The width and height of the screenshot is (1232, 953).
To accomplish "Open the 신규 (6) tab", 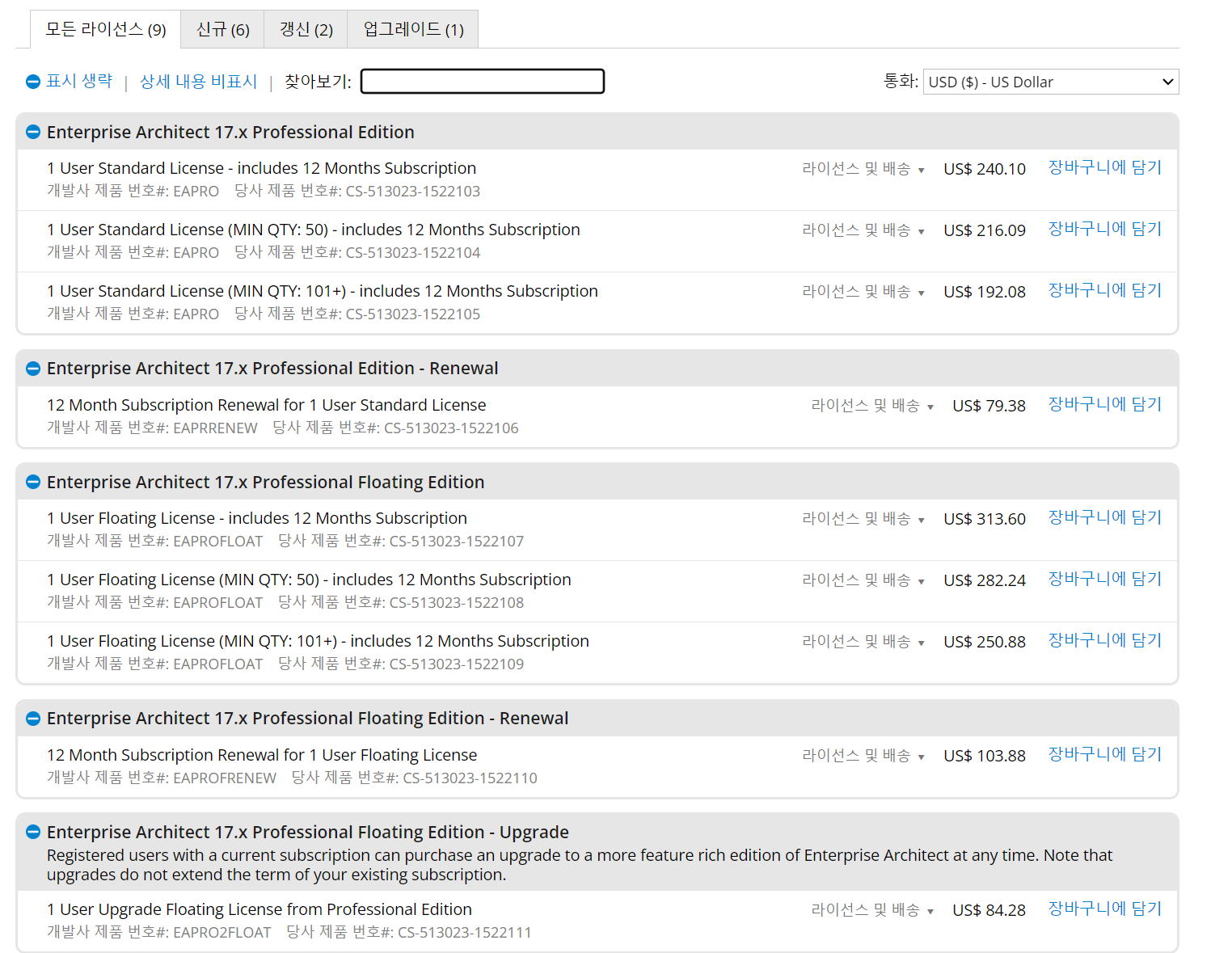I will [223, 29].
